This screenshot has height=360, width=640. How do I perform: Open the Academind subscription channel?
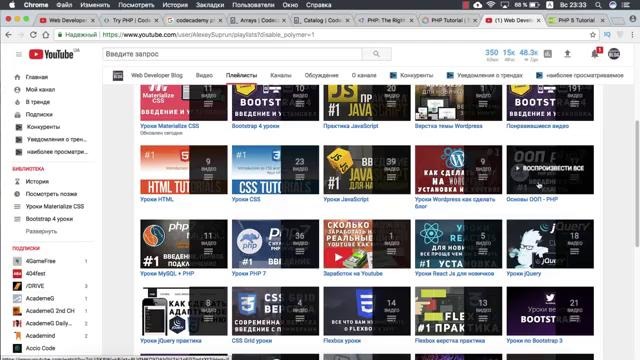(x=40, y=336)
